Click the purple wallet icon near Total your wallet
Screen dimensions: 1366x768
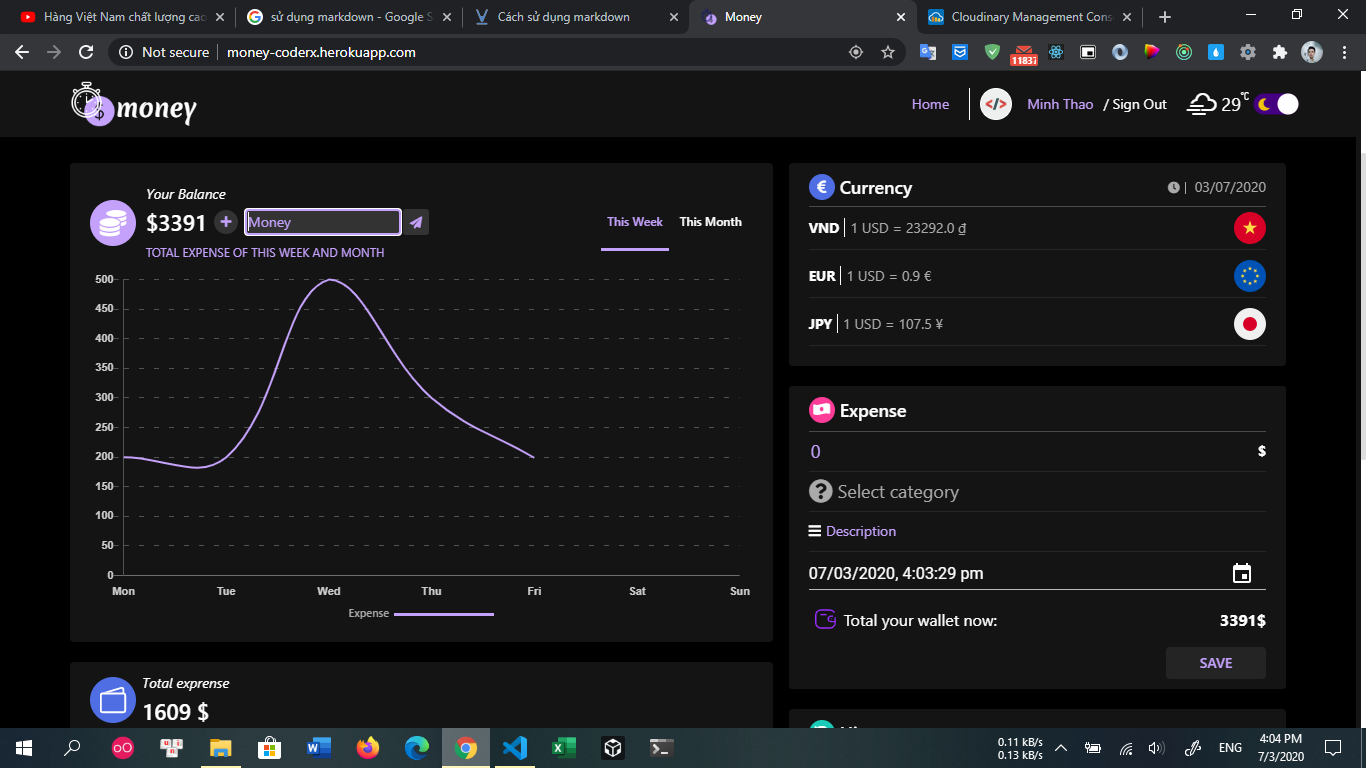[823, 620]
